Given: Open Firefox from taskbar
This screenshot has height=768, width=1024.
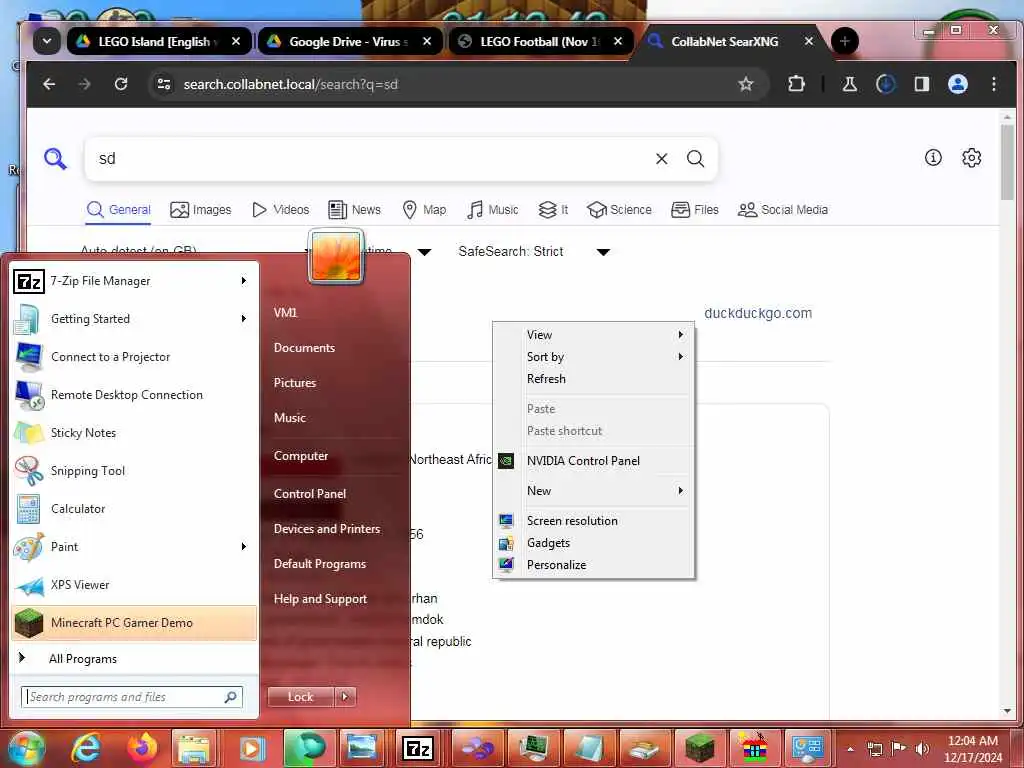Looking at the screenshot, I should tap(142, 748).
